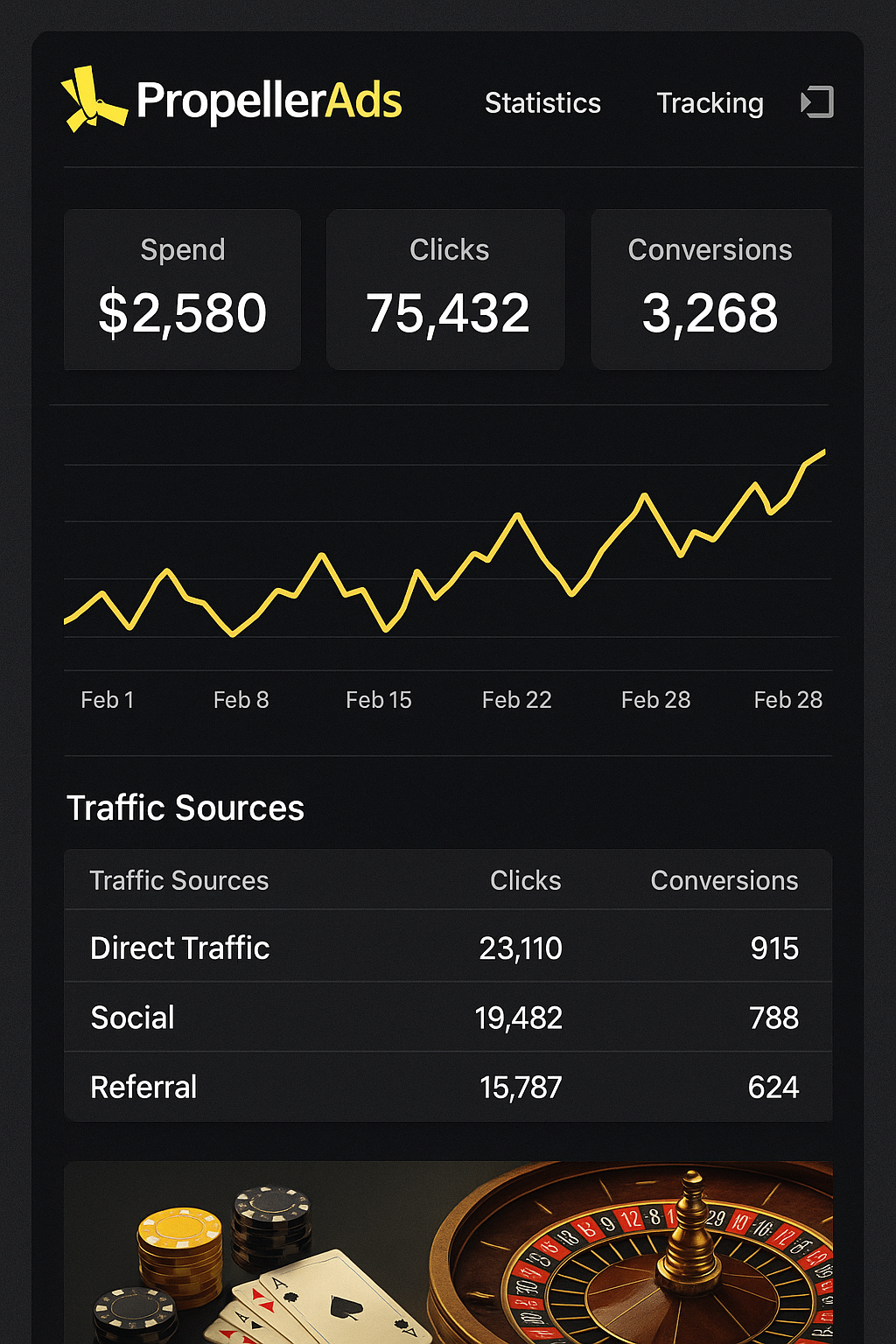The width and height of the screenshot is (896, 1344).
Task: Sort by Traffic Sources column header
Action: pos(178,880)
